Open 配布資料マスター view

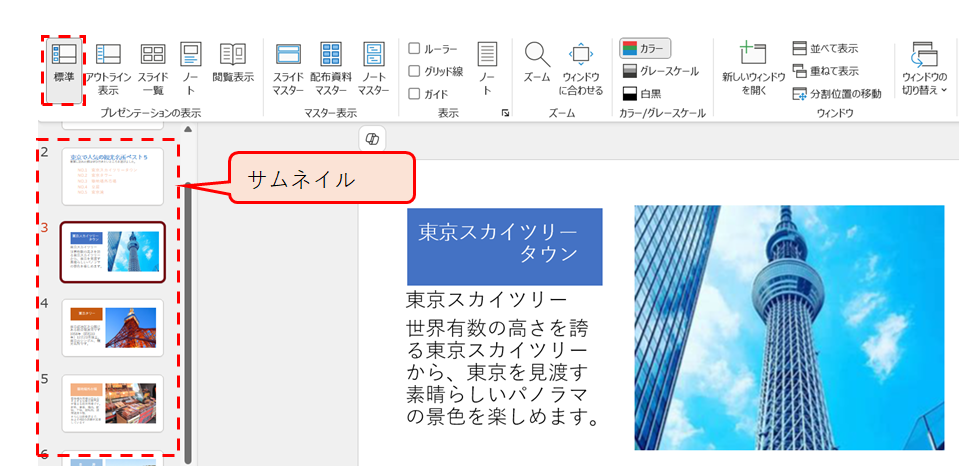tap(331, 68)
